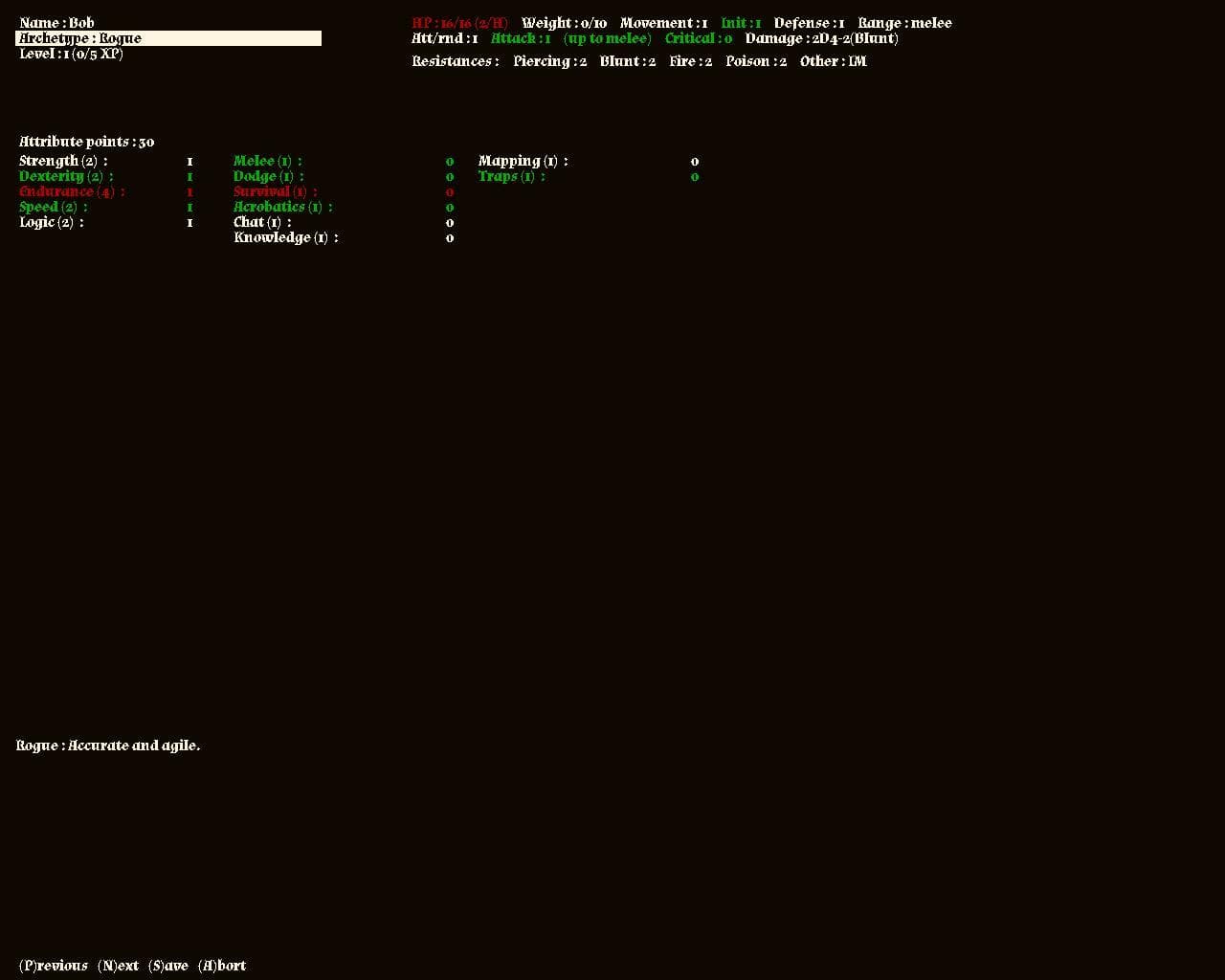This screenshot has width=1225, height=980.
Task: Select the Knowledge (1) skill
Action: click(286, 237)
